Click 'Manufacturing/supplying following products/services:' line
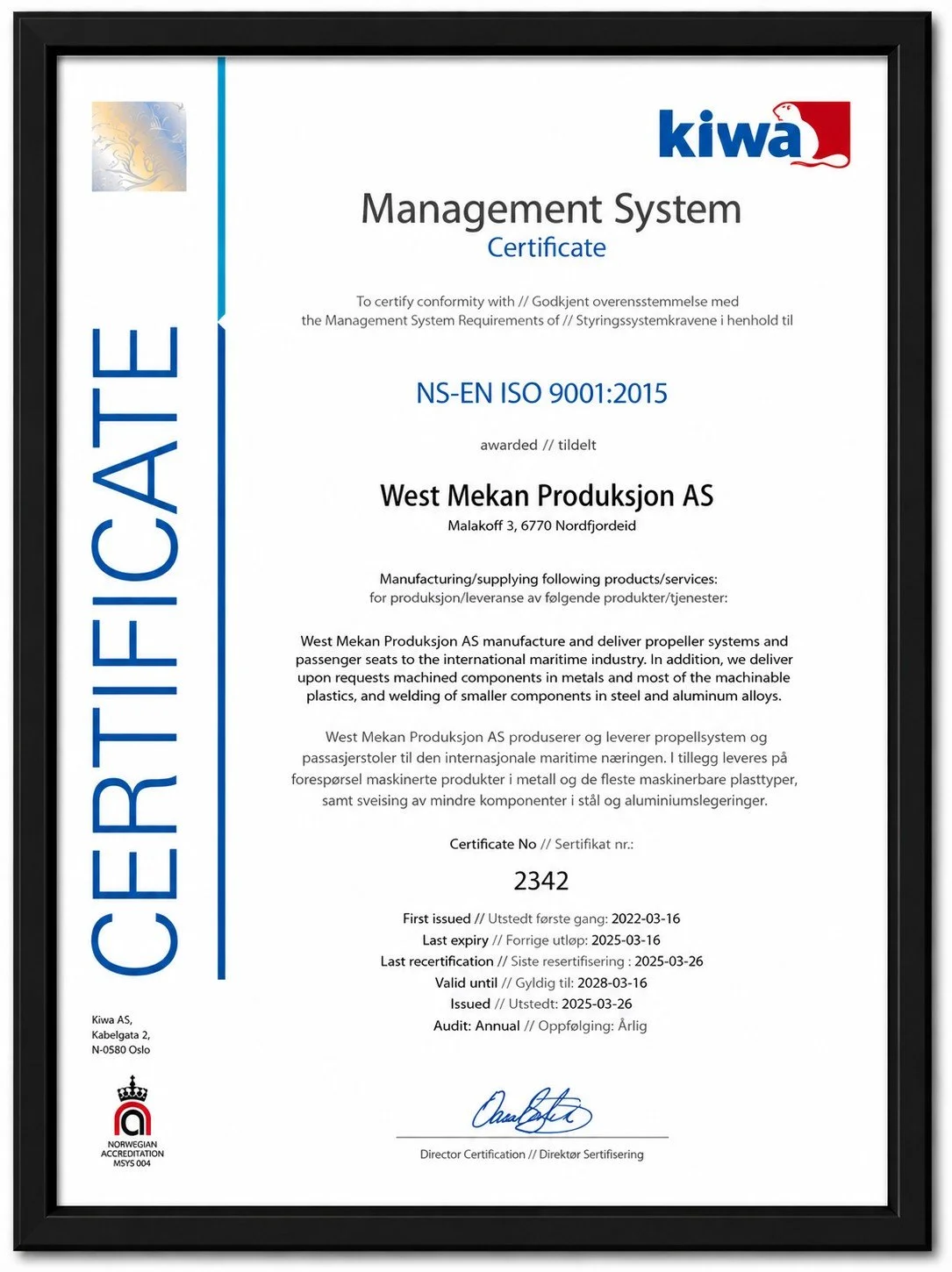This screenshot has height=1272, width=952. pos(548,579)
